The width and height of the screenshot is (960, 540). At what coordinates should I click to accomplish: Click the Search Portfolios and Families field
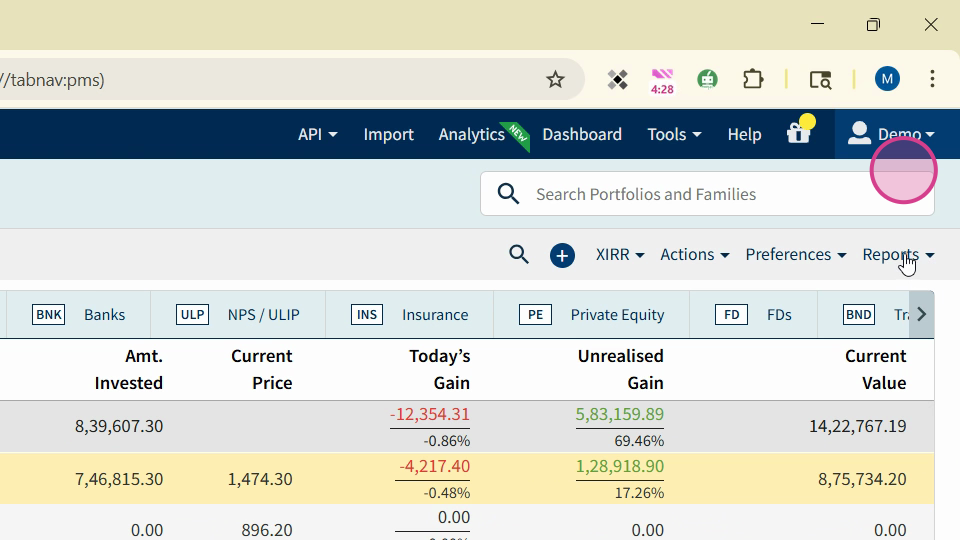click(707, 194)
